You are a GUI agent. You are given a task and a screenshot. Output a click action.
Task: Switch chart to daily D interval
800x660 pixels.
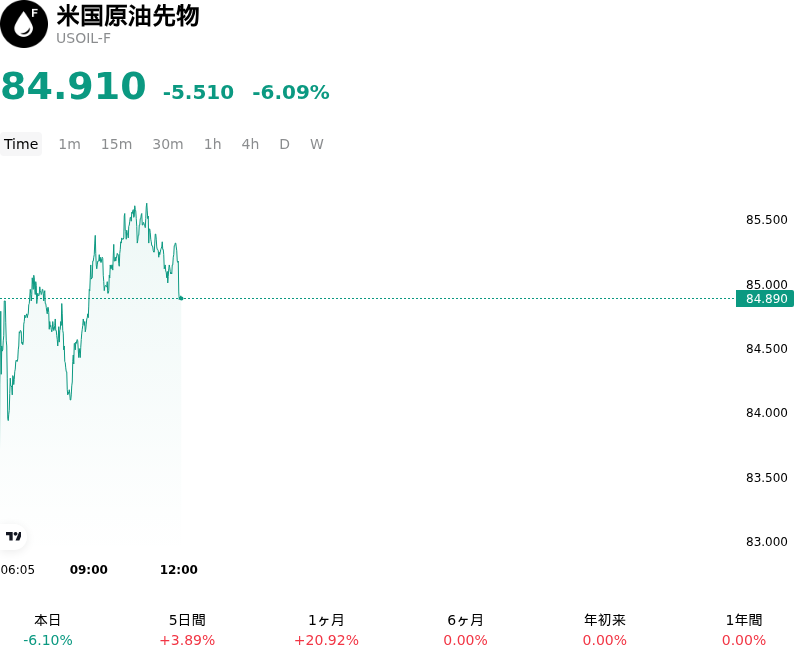(284, 144)
